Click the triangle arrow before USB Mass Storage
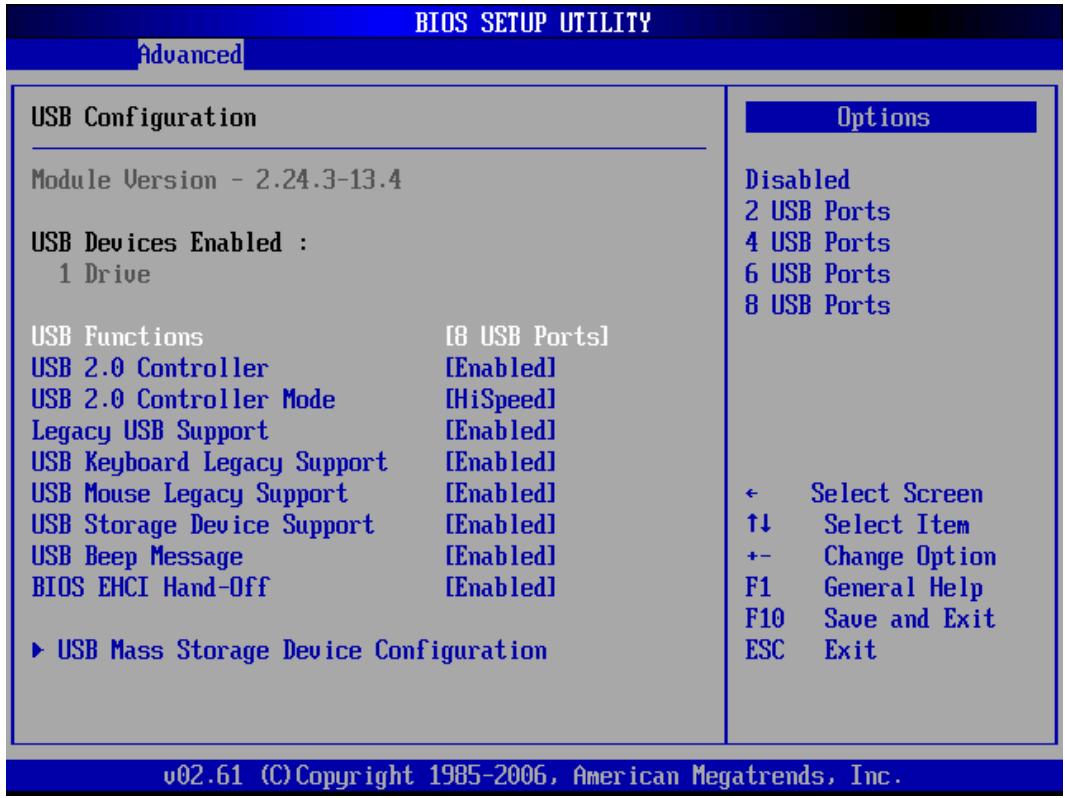The image size is (1065, 798). coord(39,651)
